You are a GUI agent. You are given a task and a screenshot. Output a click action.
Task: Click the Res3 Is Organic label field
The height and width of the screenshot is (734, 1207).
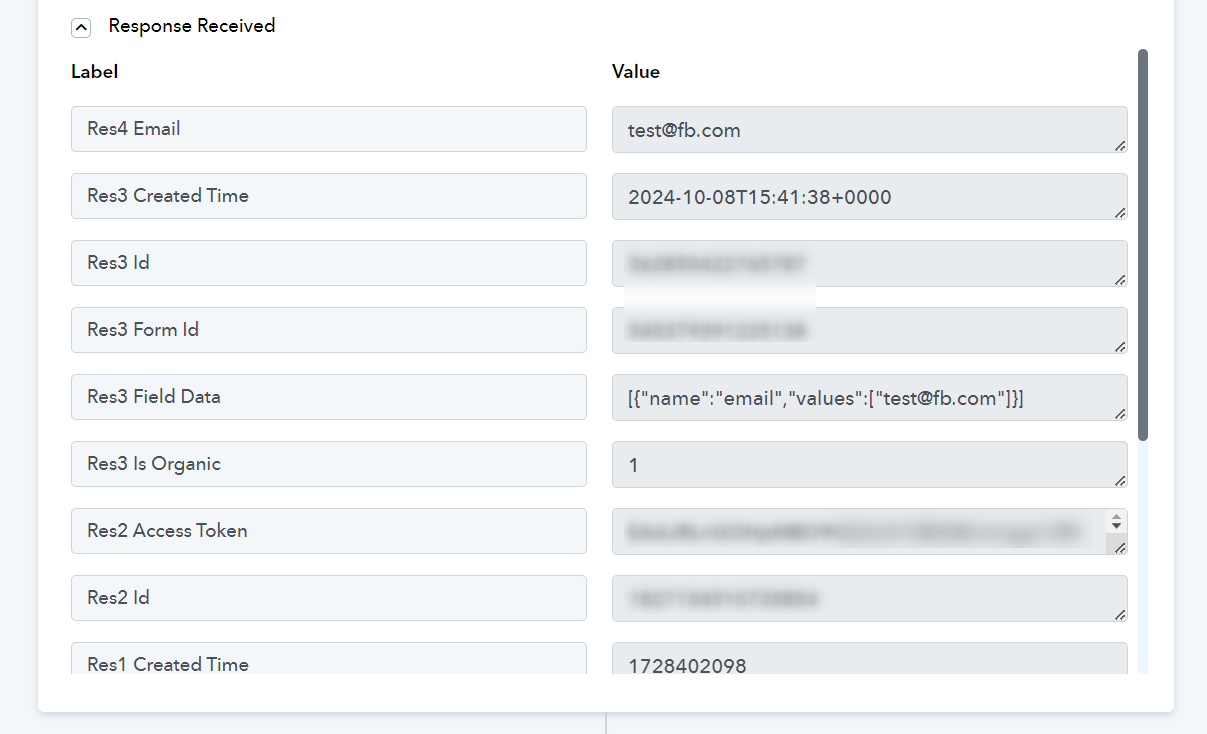pyautogui.click(x=329, y=464)
